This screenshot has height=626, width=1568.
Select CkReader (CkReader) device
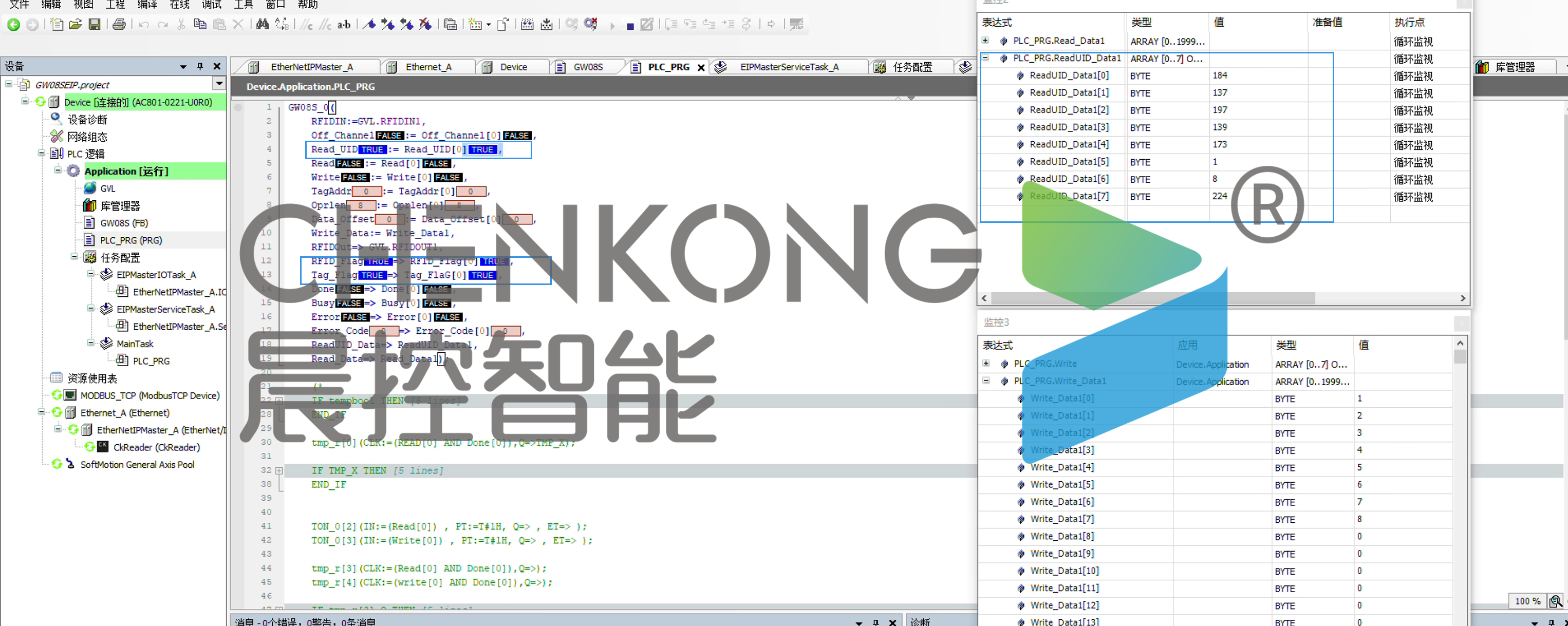tap(156, 447)
